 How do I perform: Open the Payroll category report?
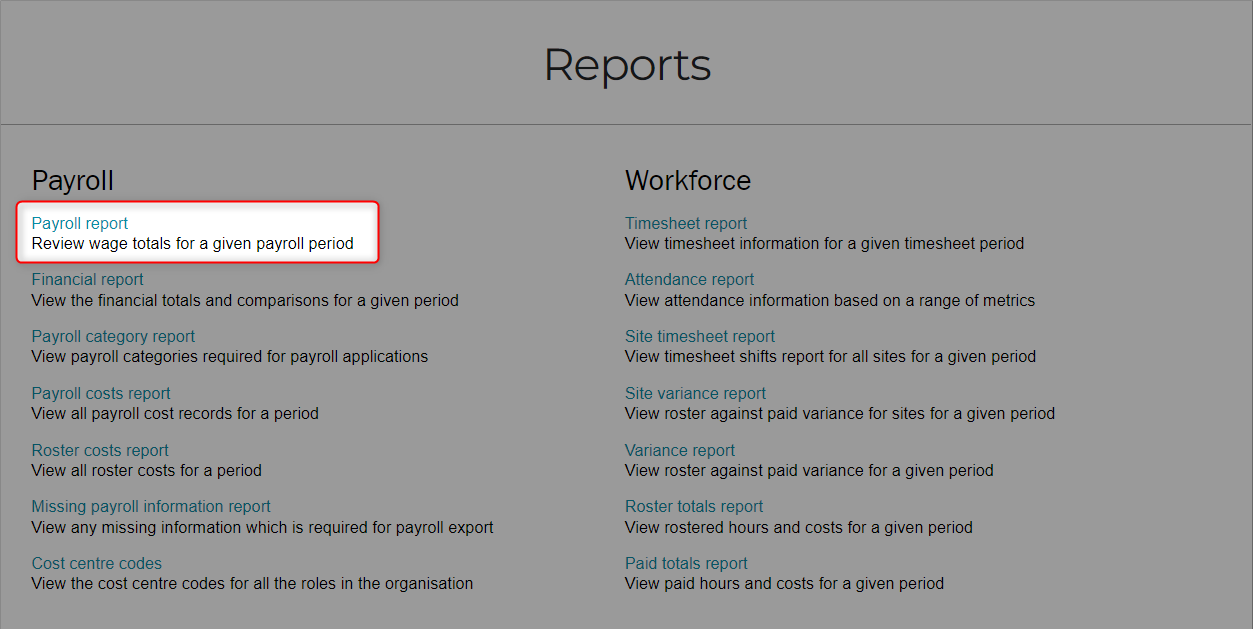point(113,337)
